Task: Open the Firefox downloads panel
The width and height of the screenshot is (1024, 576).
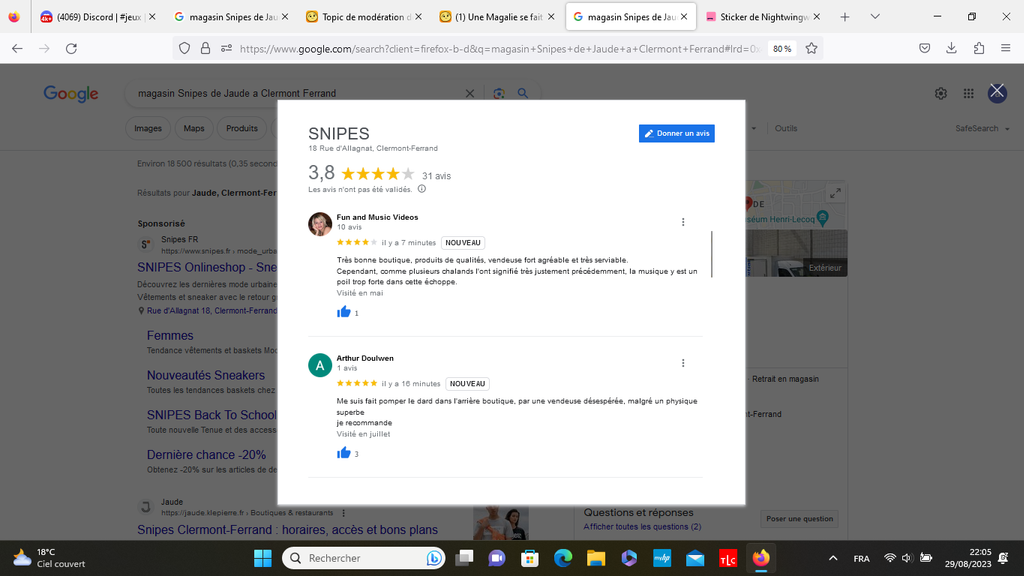Action: 952,48
